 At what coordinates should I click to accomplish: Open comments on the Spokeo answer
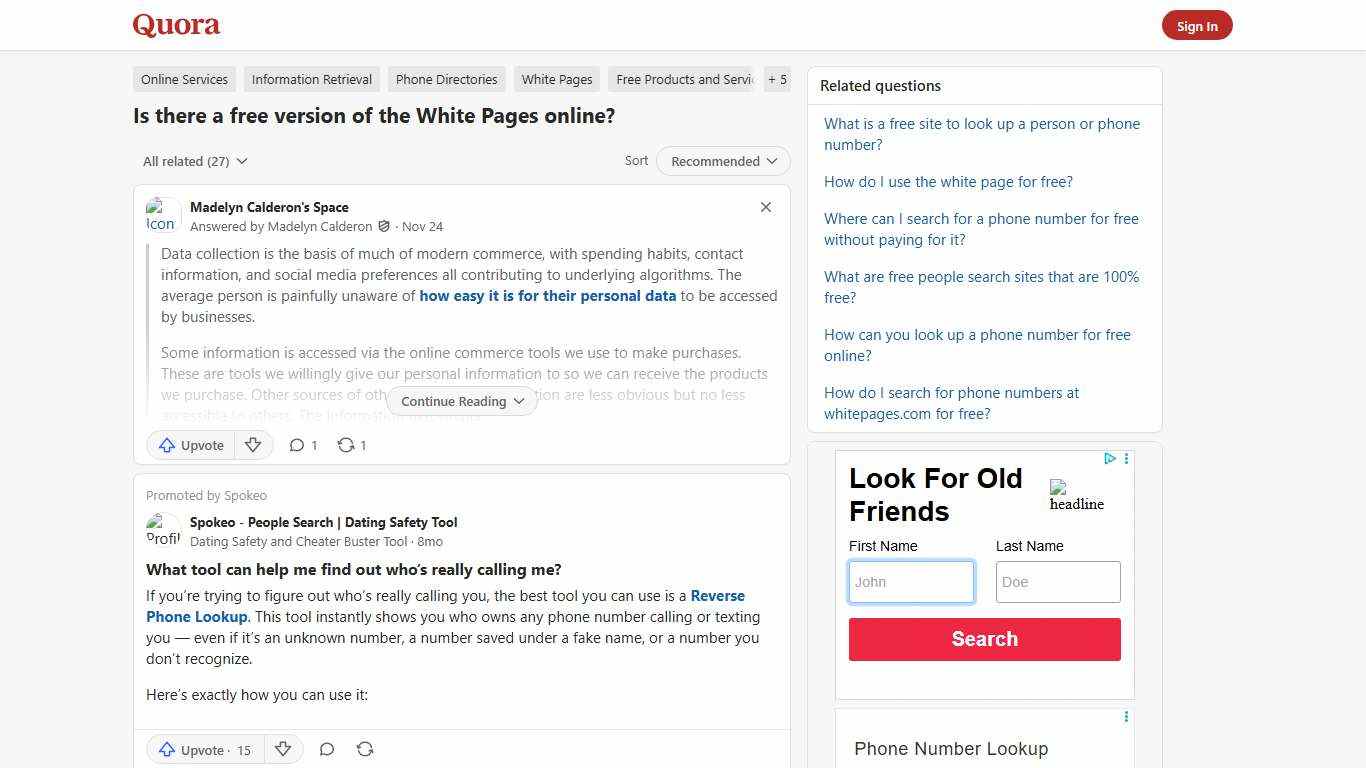327,749
